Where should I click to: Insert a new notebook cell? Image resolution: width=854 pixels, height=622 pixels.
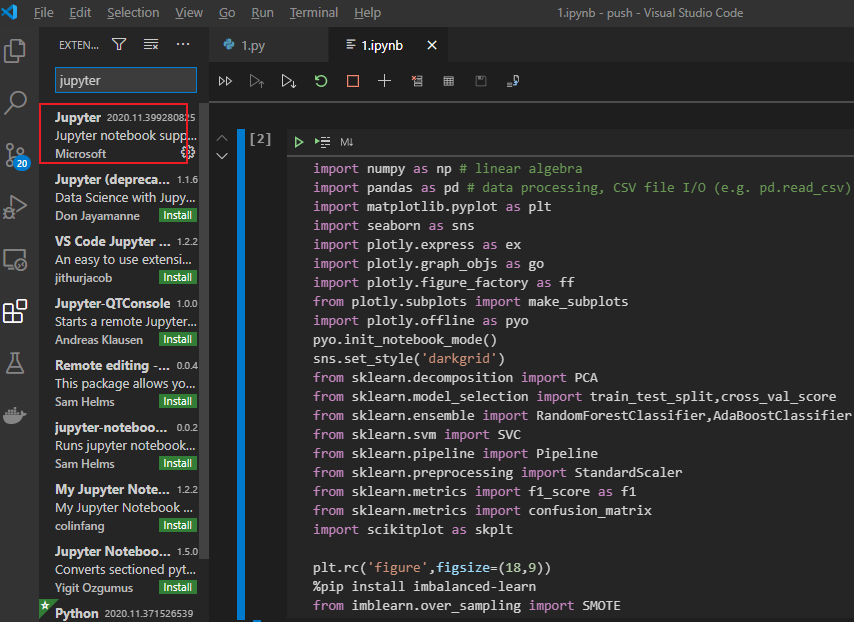[x=385, y=81]
